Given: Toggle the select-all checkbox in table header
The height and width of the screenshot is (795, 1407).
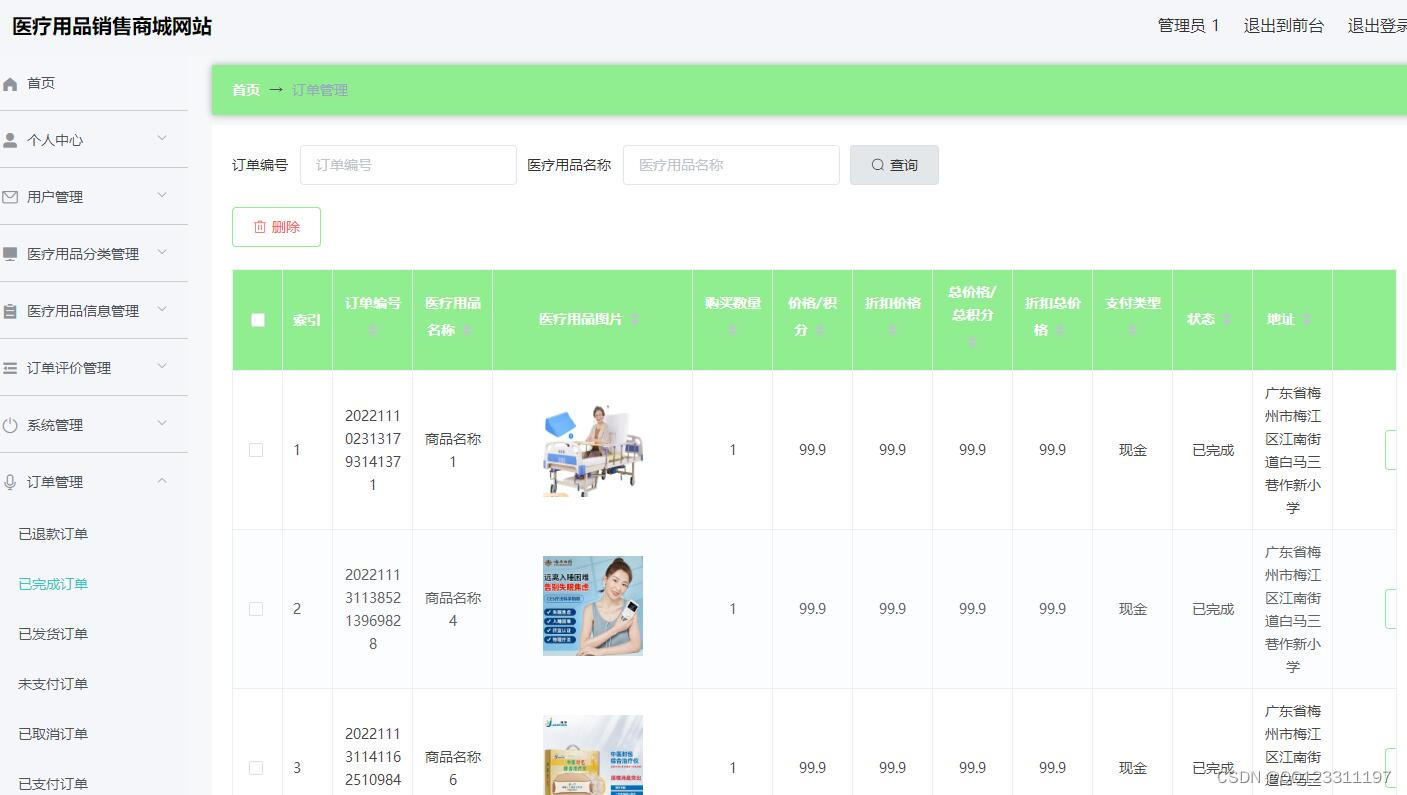Looking at the screenshot, I should coord(258,320).
